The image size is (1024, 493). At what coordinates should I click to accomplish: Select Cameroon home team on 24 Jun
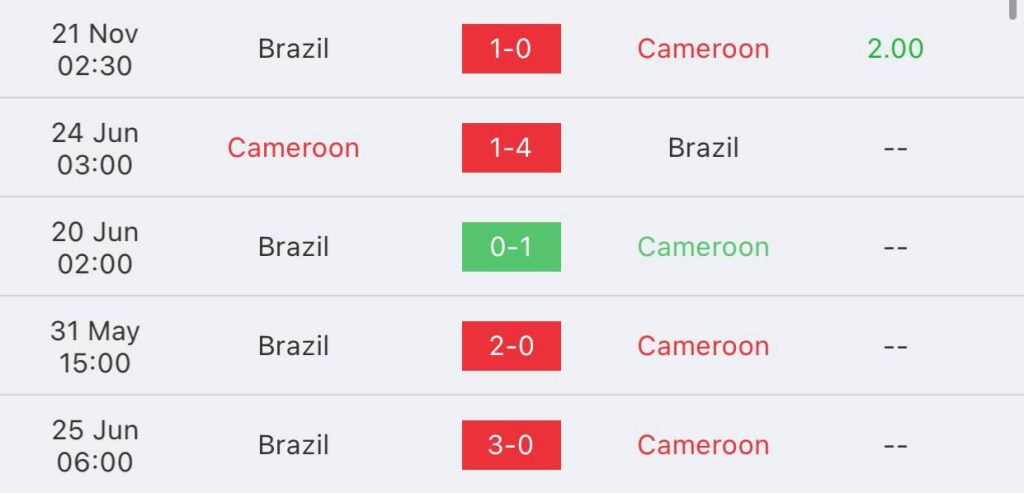tap(293, 148)
